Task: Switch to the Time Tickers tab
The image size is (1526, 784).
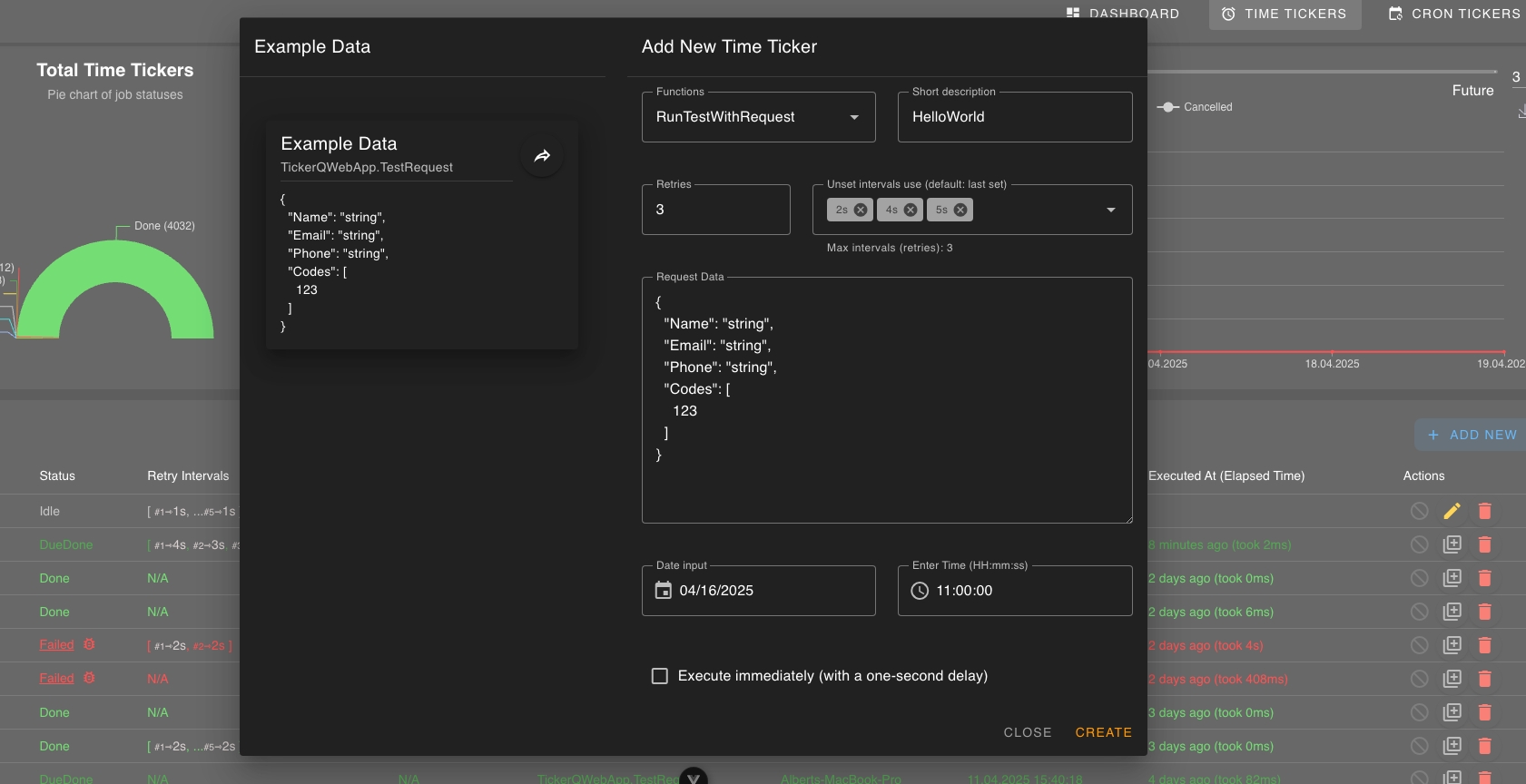Action: tap(1285, 14)
